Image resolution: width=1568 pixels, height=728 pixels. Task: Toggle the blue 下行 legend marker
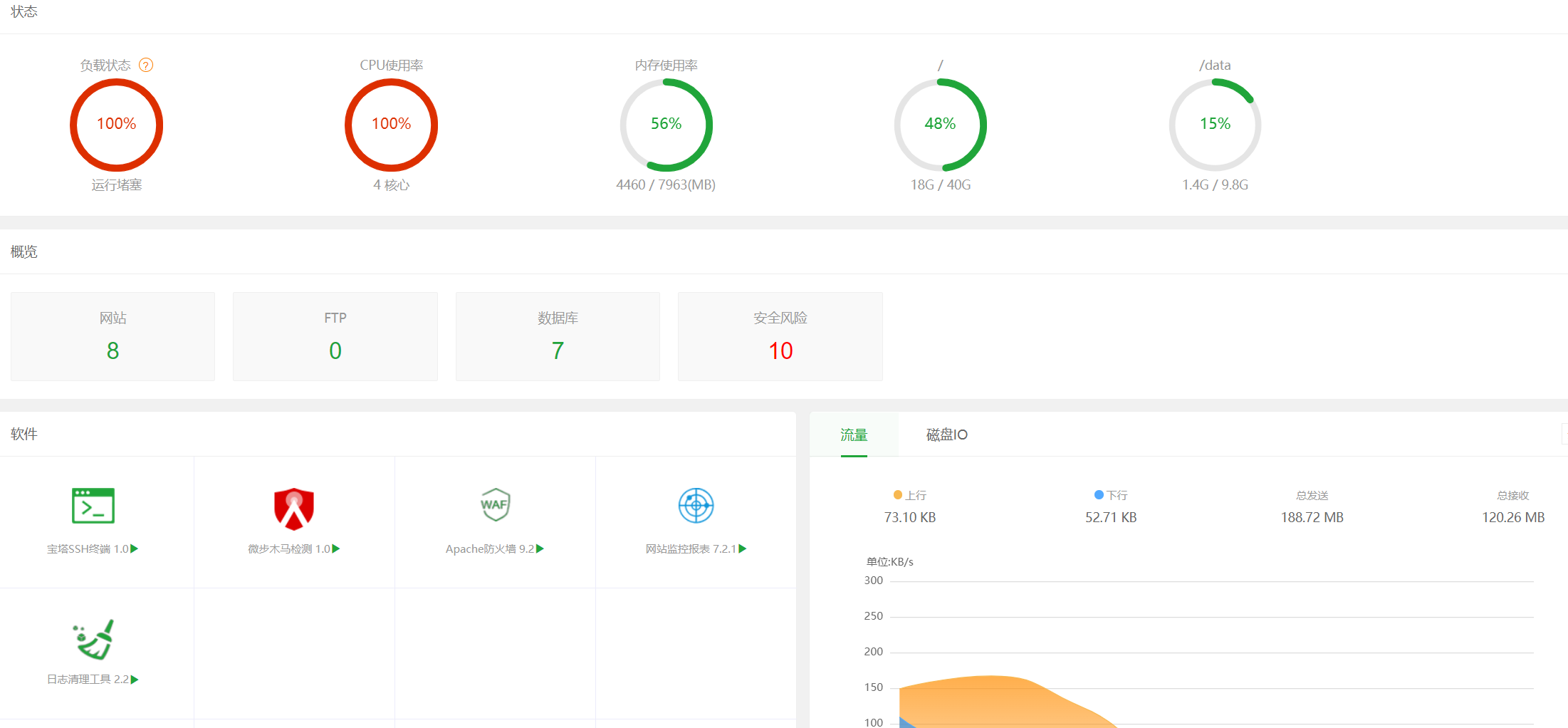[x=1099, y=495]
